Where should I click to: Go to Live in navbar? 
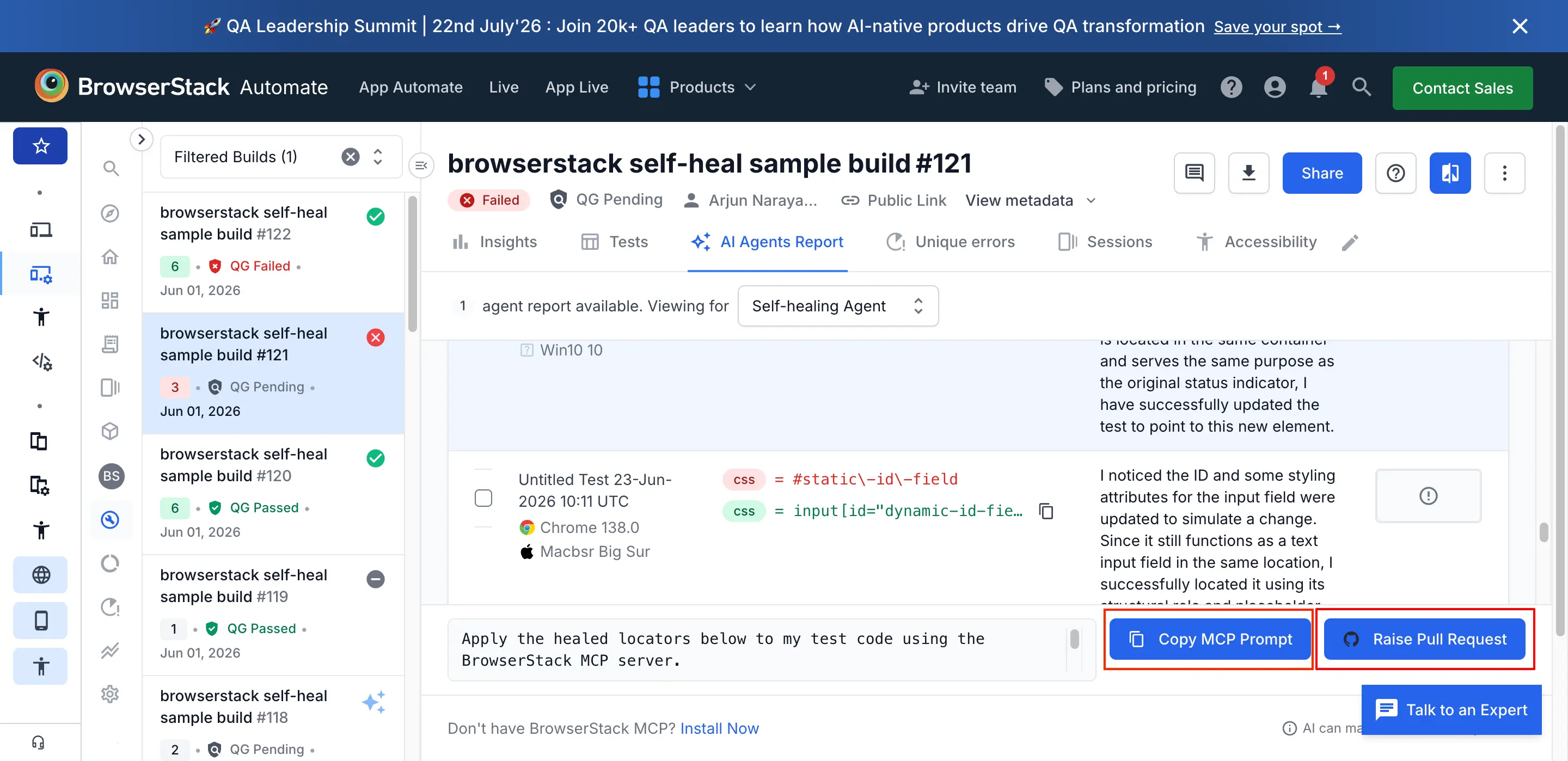pyautogui.click(x=504, y=87)
